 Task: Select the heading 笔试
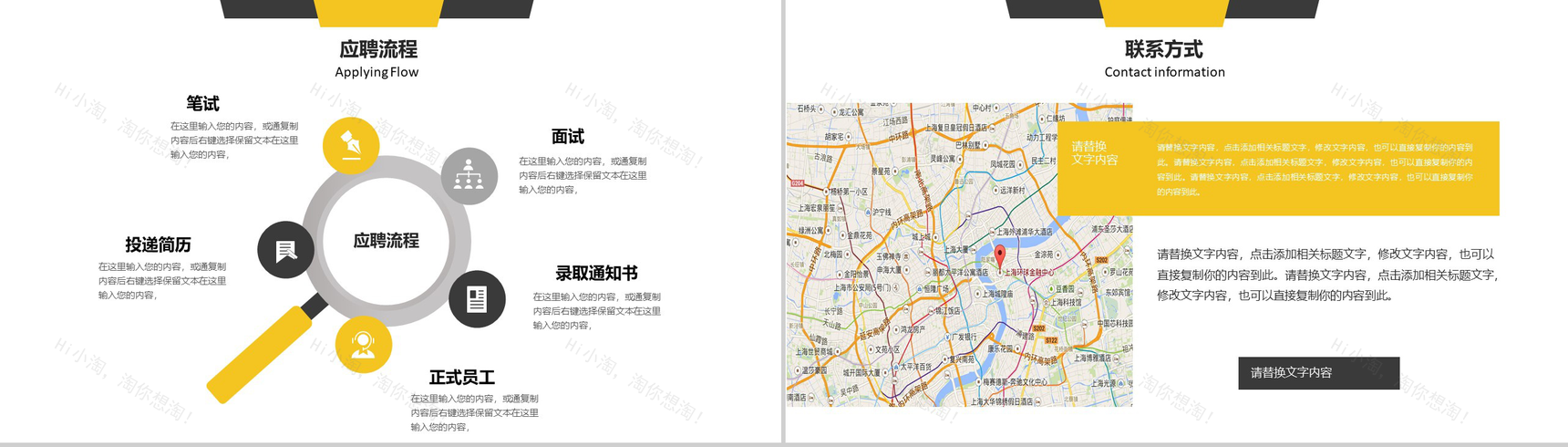click(202, 103)
